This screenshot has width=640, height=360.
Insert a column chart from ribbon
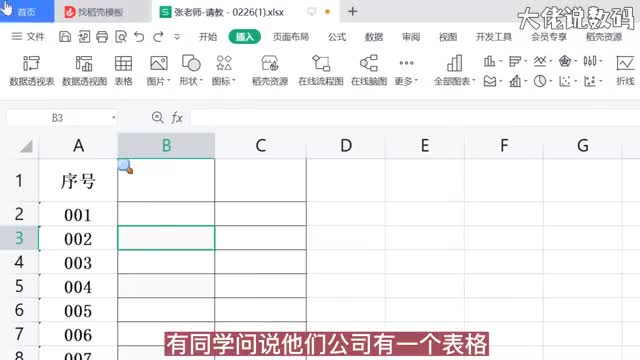click(491, 62)
